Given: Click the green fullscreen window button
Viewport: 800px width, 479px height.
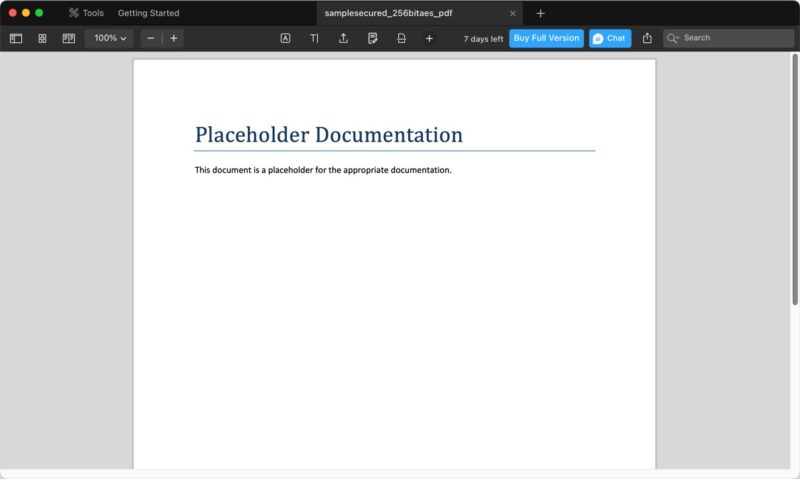Looking at the screenshot, I should 39,13.
